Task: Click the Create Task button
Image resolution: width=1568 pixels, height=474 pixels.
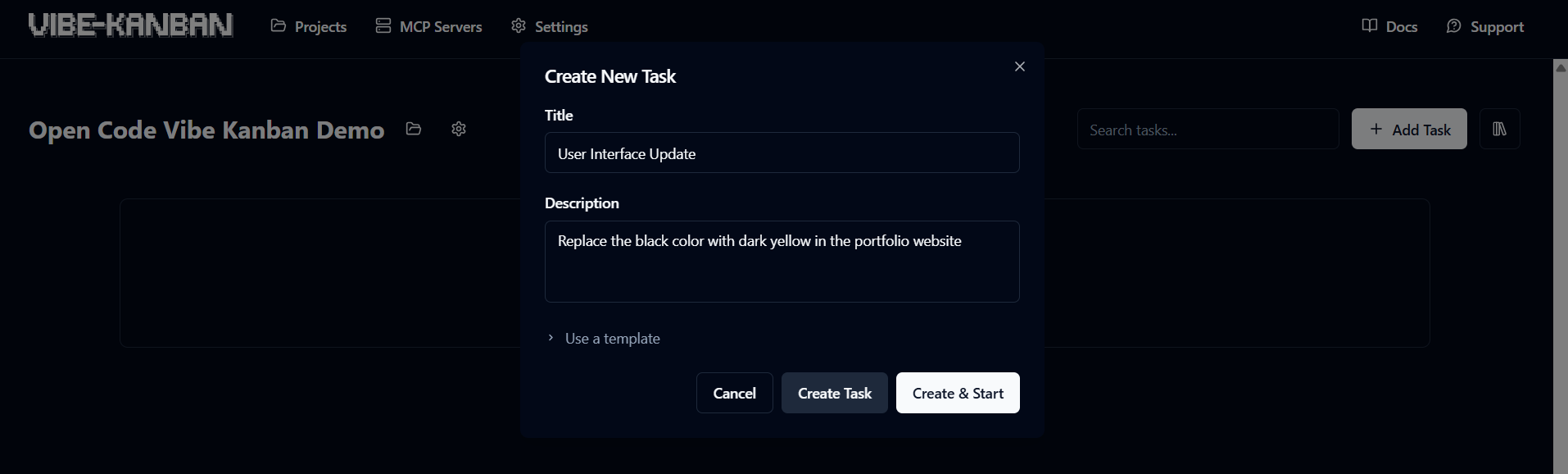Action: coord(835,393)
